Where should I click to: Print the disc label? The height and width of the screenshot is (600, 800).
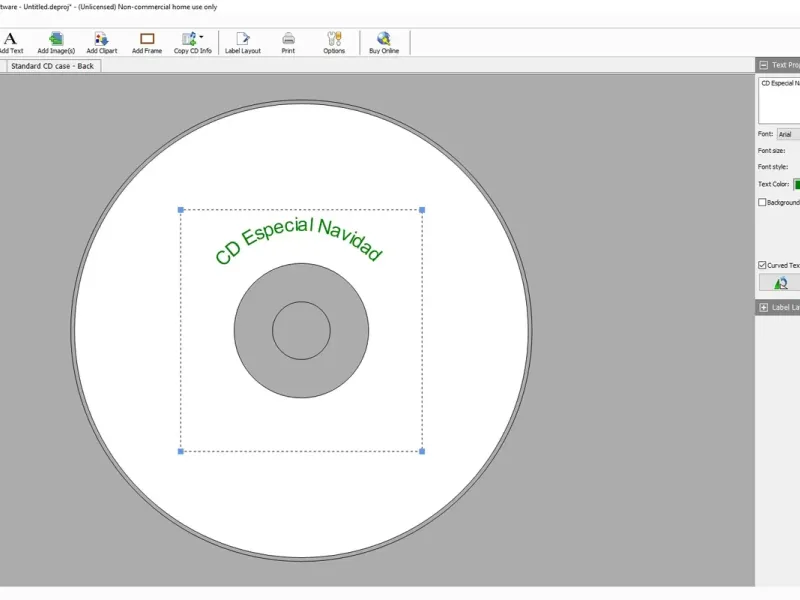point(288,43)
